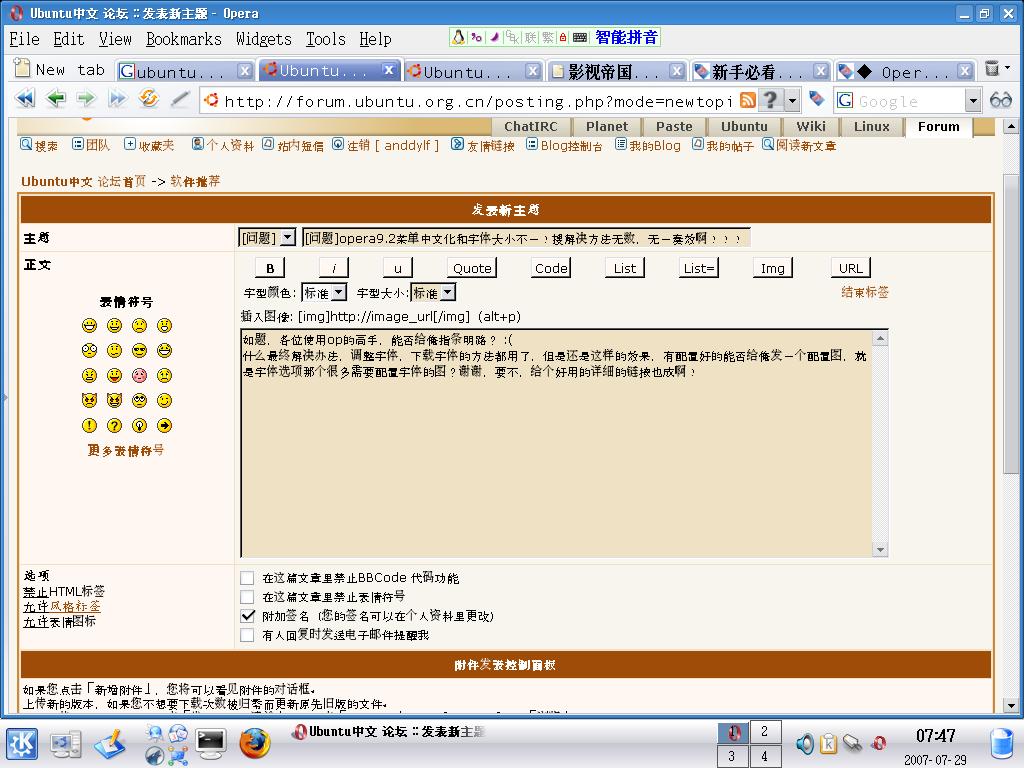Untick the attach signature checkbox
Viewport: 1024px width, 768px height.
247,616
